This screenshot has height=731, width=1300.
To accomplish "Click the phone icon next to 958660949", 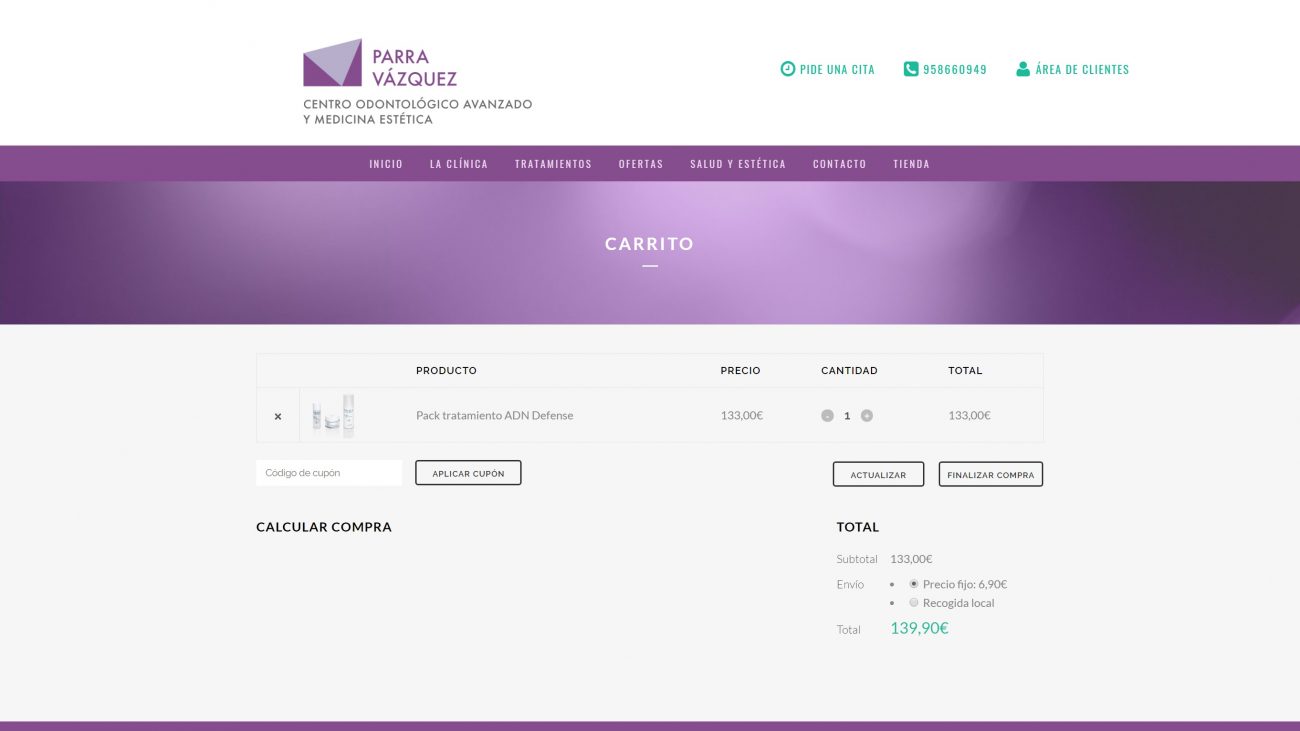I will tap(911, 69).
